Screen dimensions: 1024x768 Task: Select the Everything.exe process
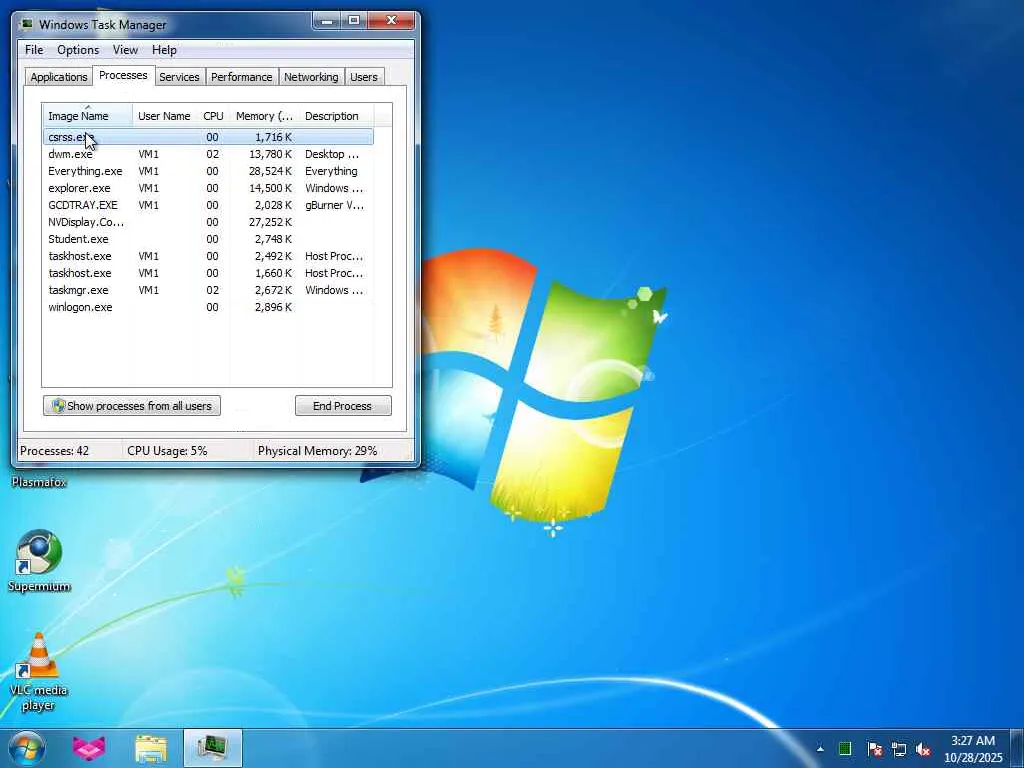click(x=208, y=171)
